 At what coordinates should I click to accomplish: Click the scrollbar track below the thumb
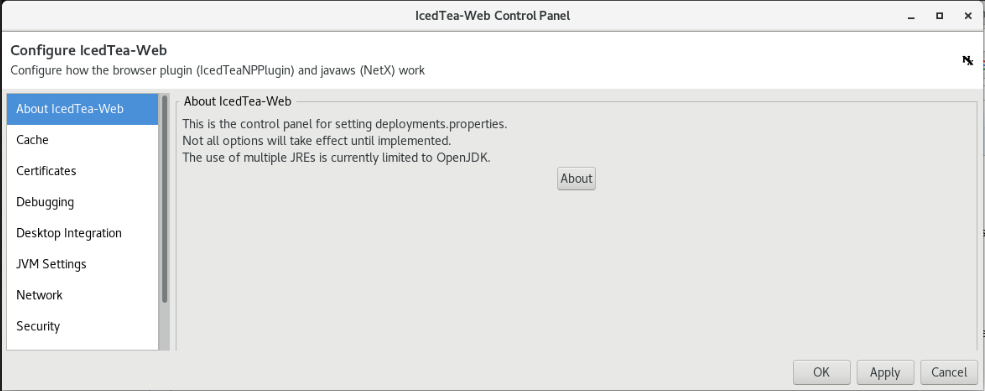[x=165, y=327]
